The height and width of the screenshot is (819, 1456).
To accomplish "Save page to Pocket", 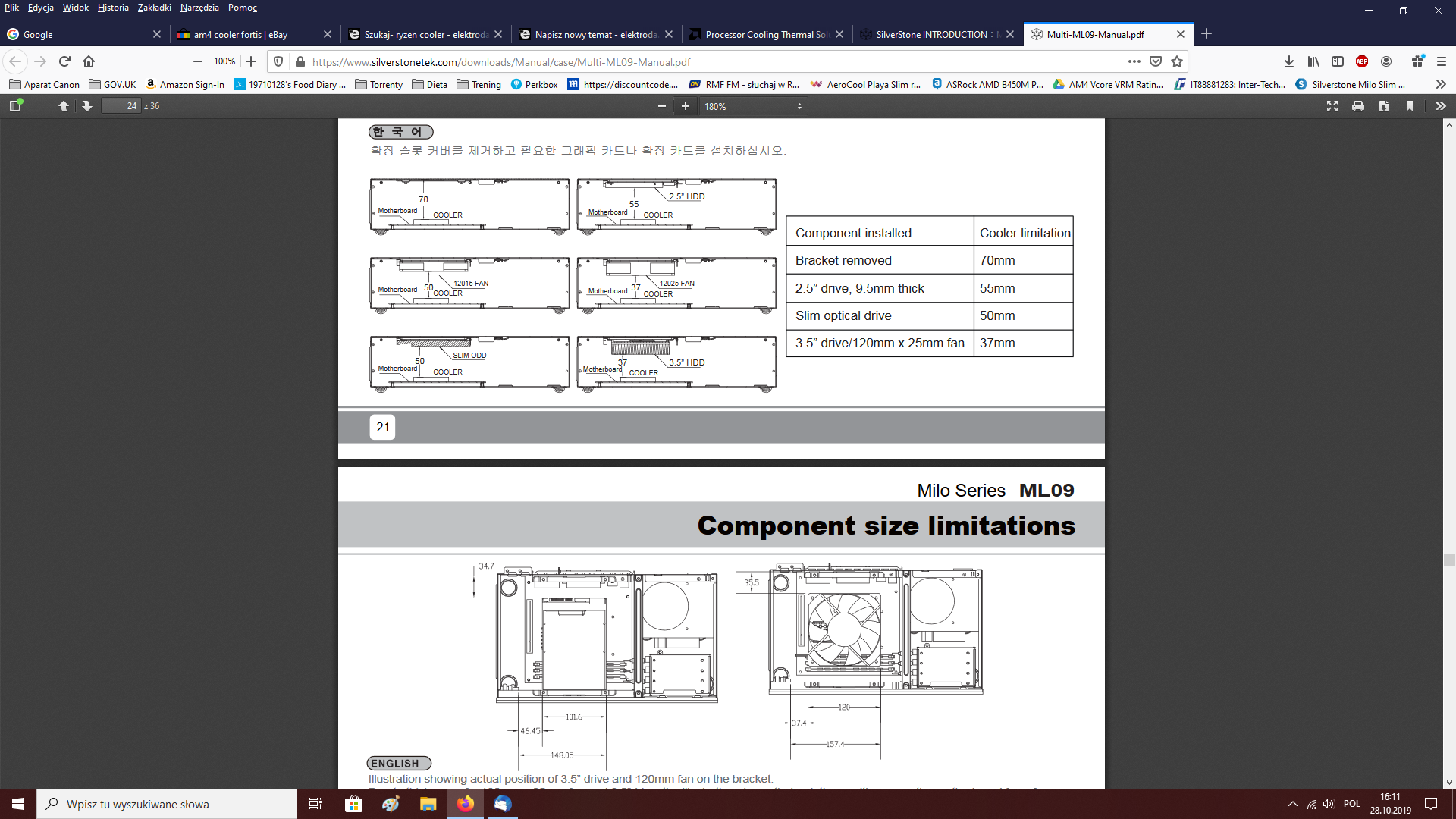I will pos(1156,61).
